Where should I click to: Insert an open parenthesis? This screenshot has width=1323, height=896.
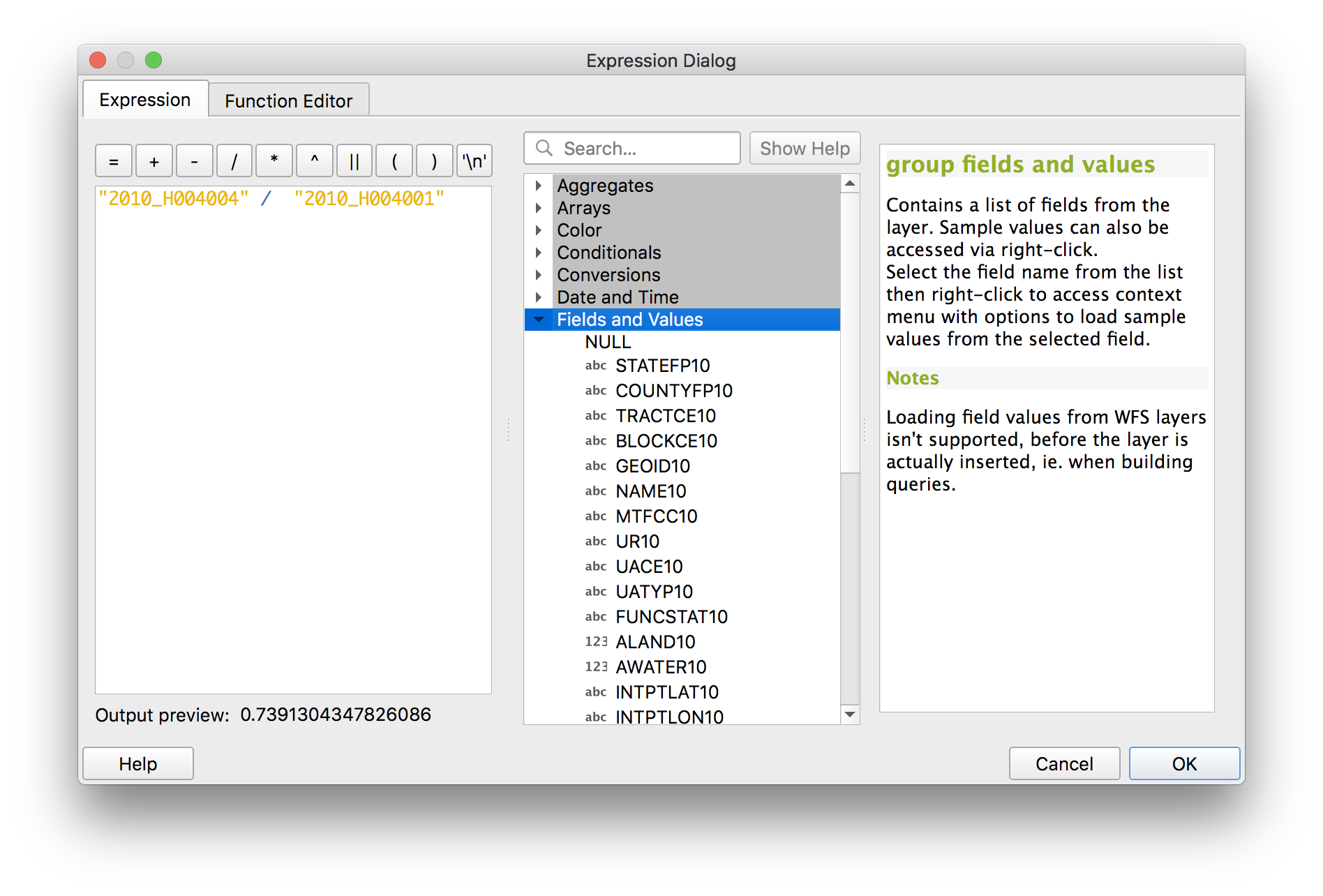(x=394, y=161)
